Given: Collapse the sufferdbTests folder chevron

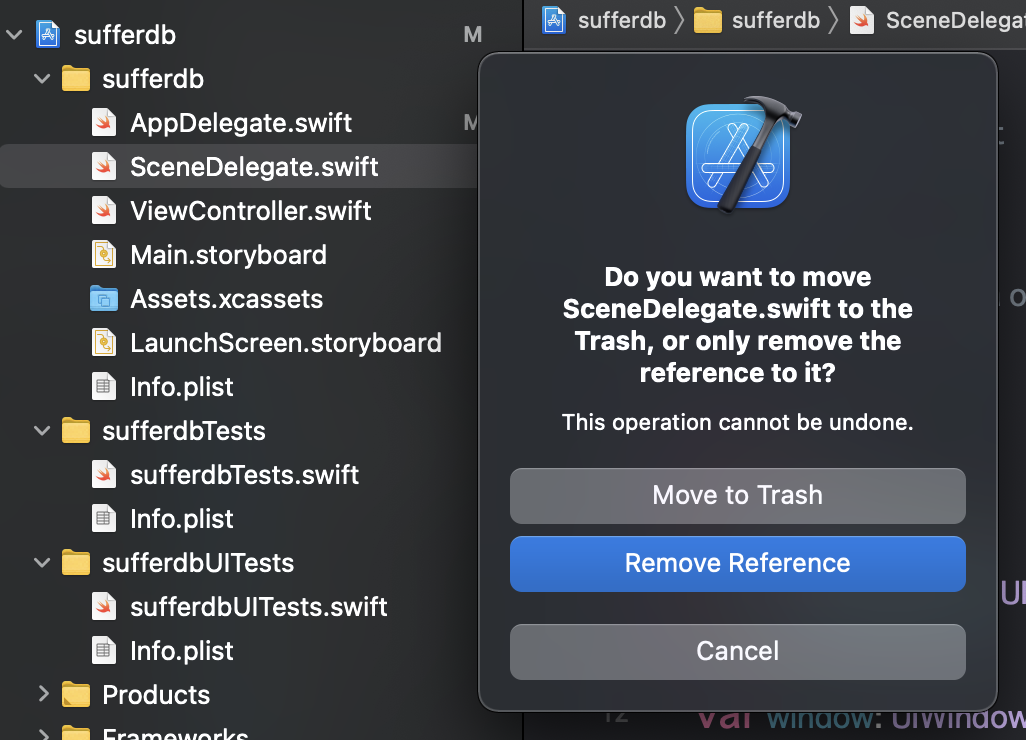Looking at the screenshot, I should [42, 431].
